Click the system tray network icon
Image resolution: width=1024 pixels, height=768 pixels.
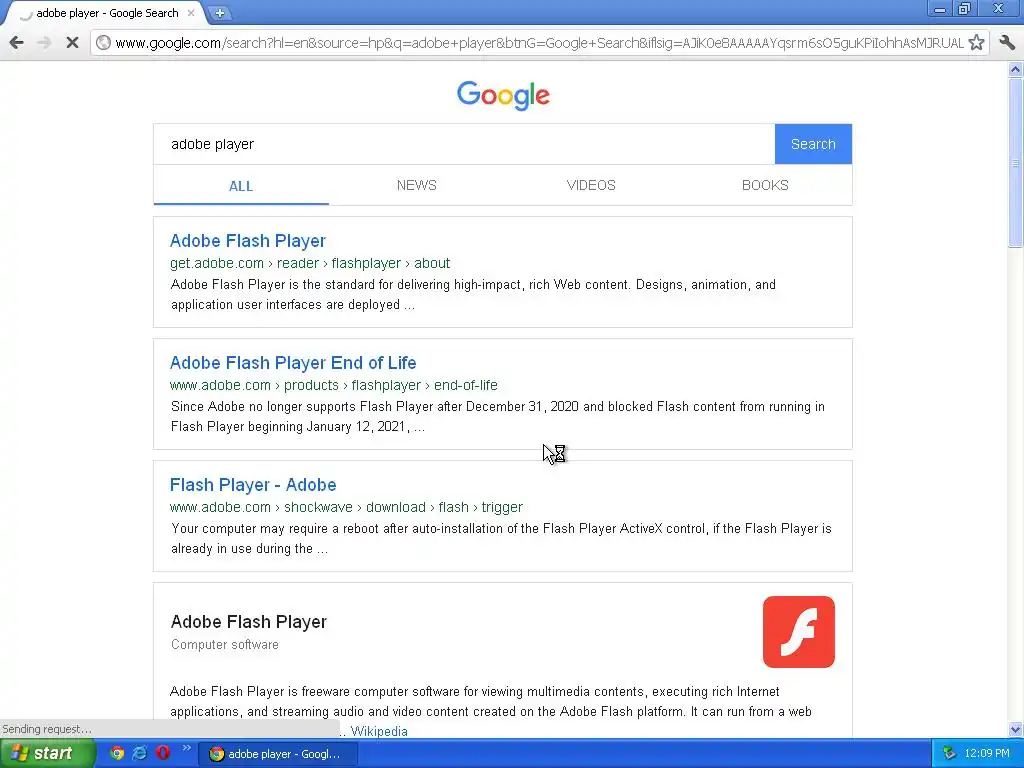click(949, 754)
